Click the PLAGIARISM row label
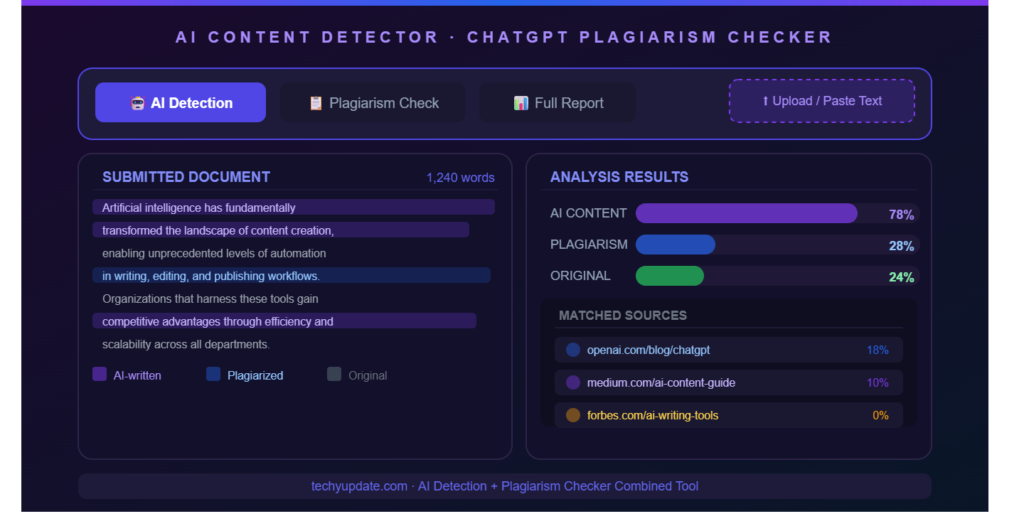Viewport: 1024px width, 526px height. [x=588, y=245]
